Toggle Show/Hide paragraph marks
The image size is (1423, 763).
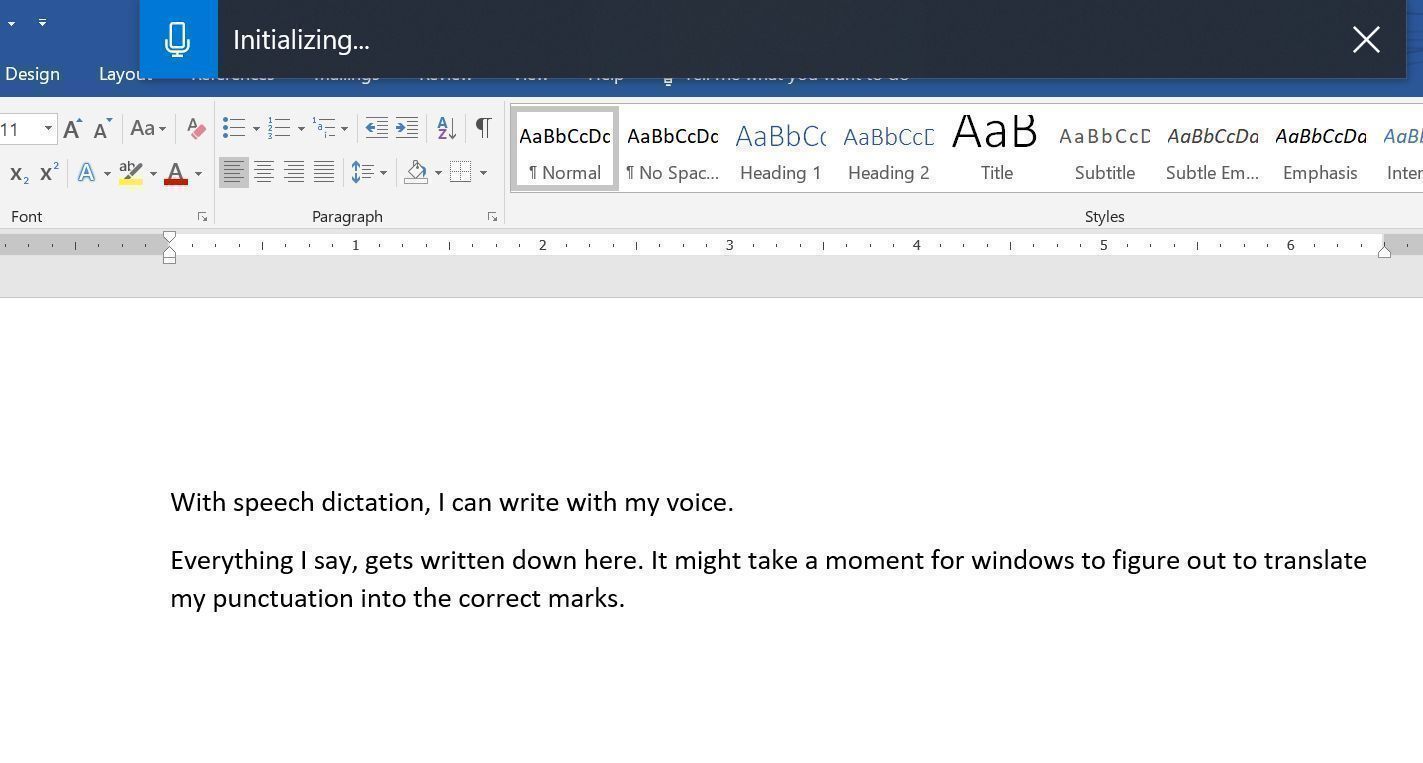(x=483, y=128)
